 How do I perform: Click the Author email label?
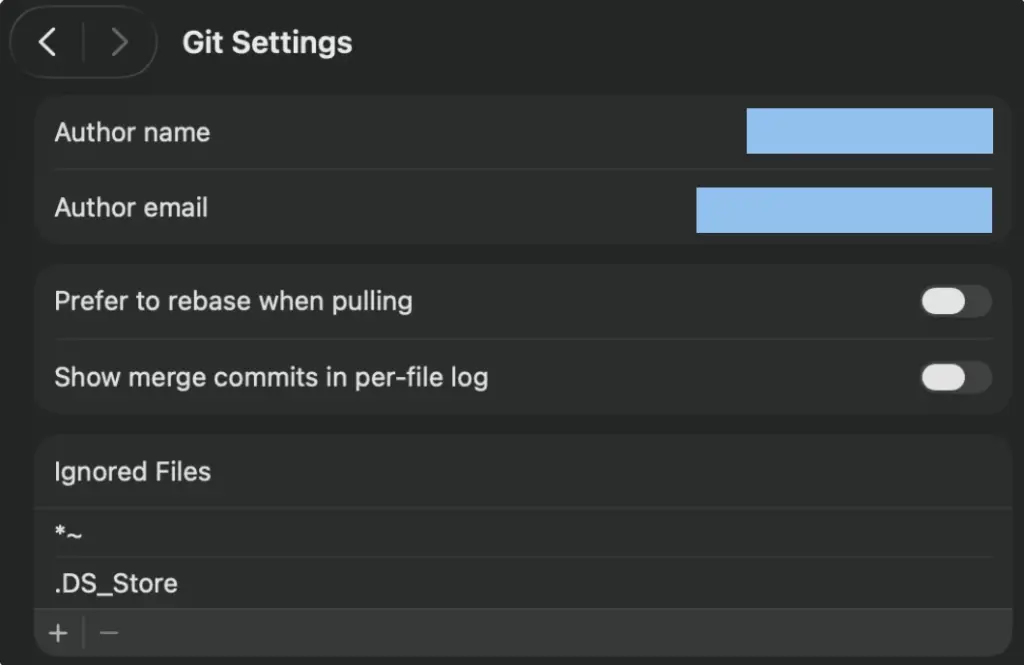click(x=131, y=208)
